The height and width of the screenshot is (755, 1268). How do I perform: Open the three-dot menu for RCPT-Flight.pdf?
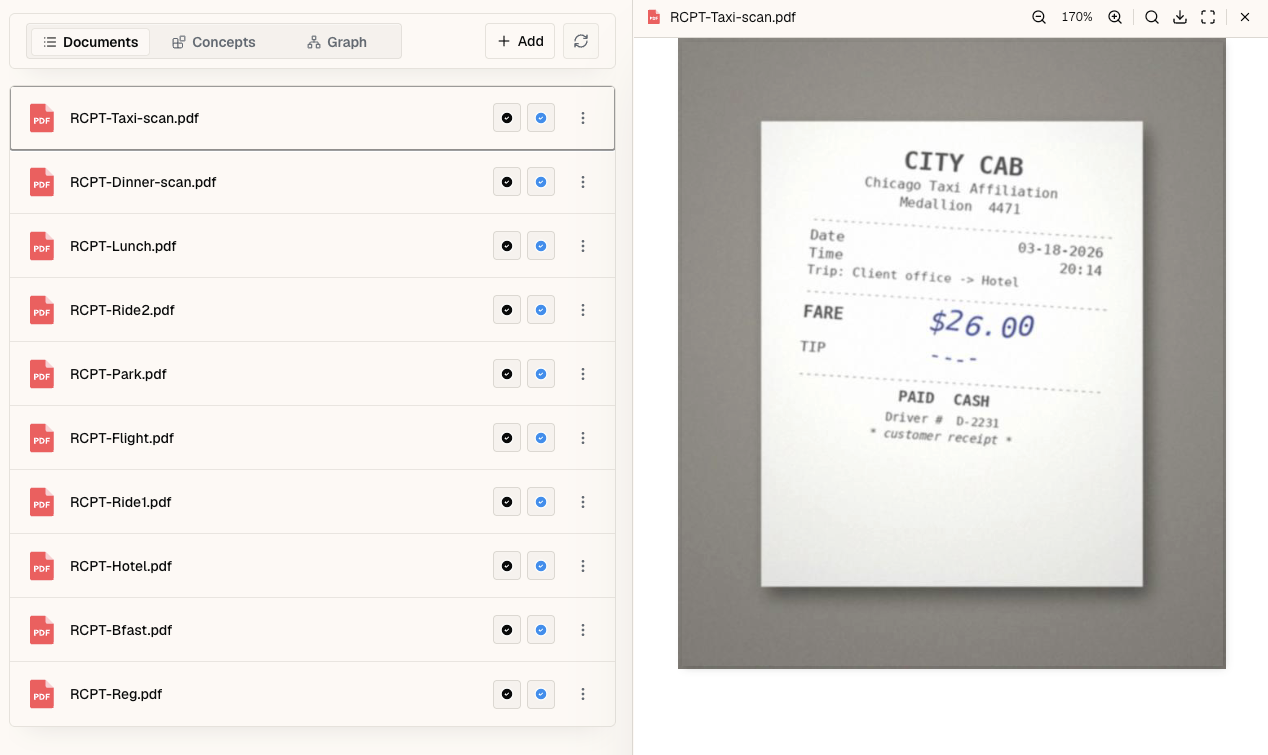click(x=583, y=438)
